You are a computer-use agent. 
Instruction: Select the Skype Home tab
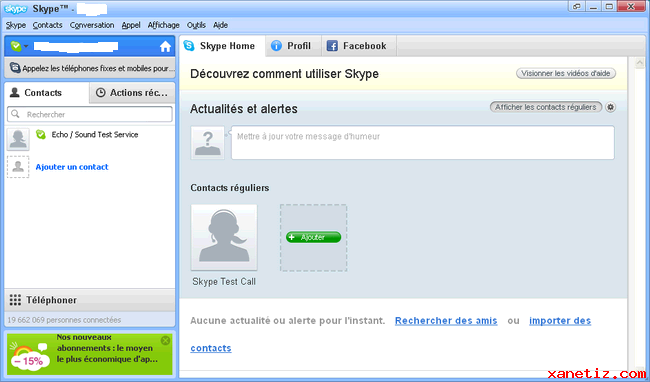(x=222, y=46)
